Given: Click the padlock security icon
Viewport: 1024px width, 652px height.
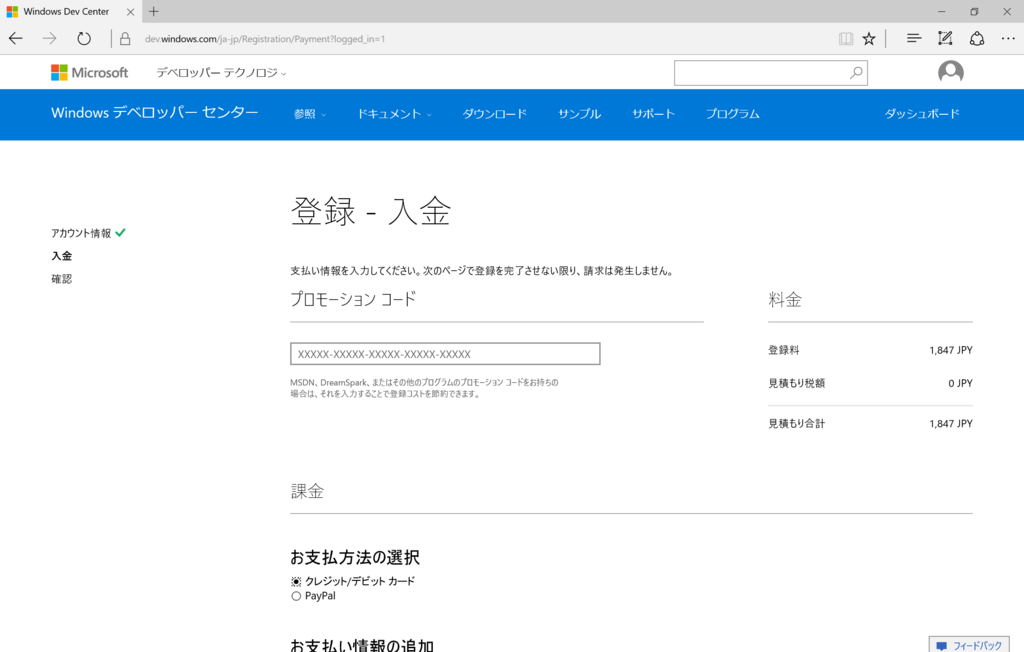Looking at the screenshot, I should tap(125, 39).
